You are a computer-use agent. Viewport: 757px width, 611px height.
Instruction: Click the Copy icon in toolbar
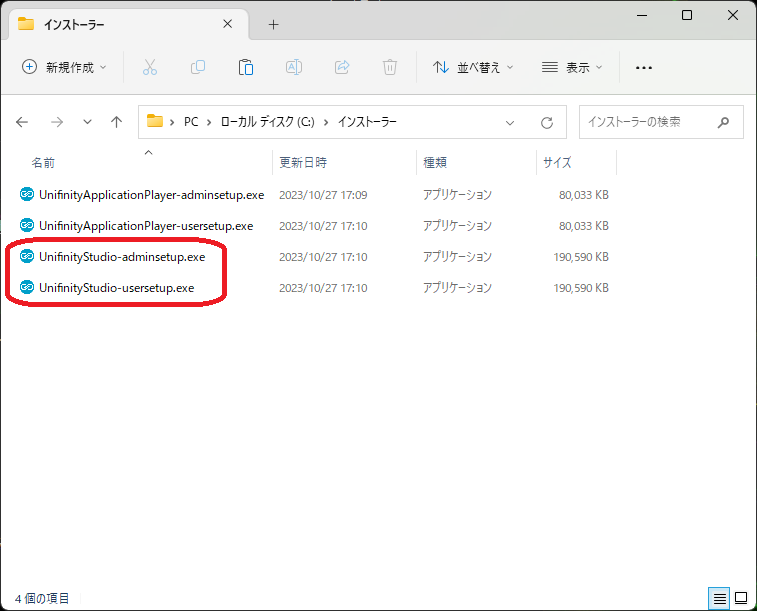click(x=198, y=67)
